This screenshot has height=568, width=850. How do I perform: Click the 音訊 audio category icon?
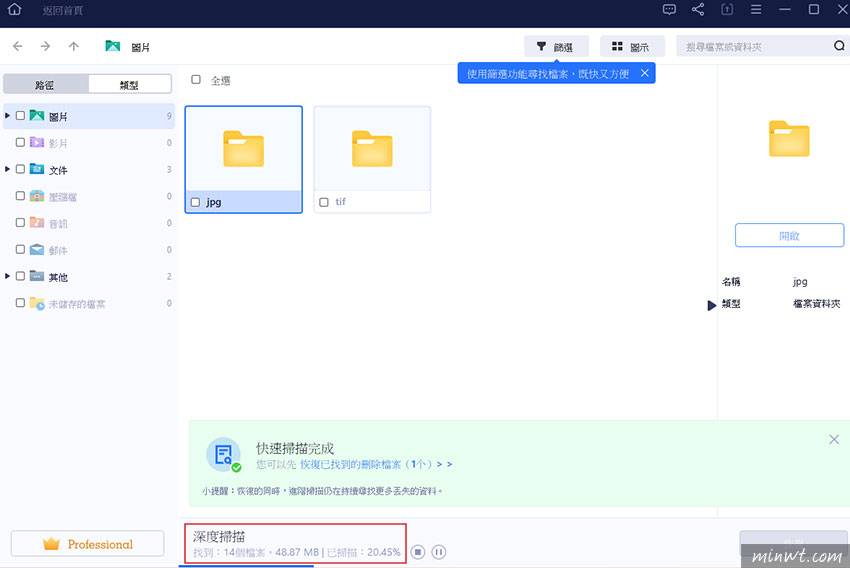(37, 223)
